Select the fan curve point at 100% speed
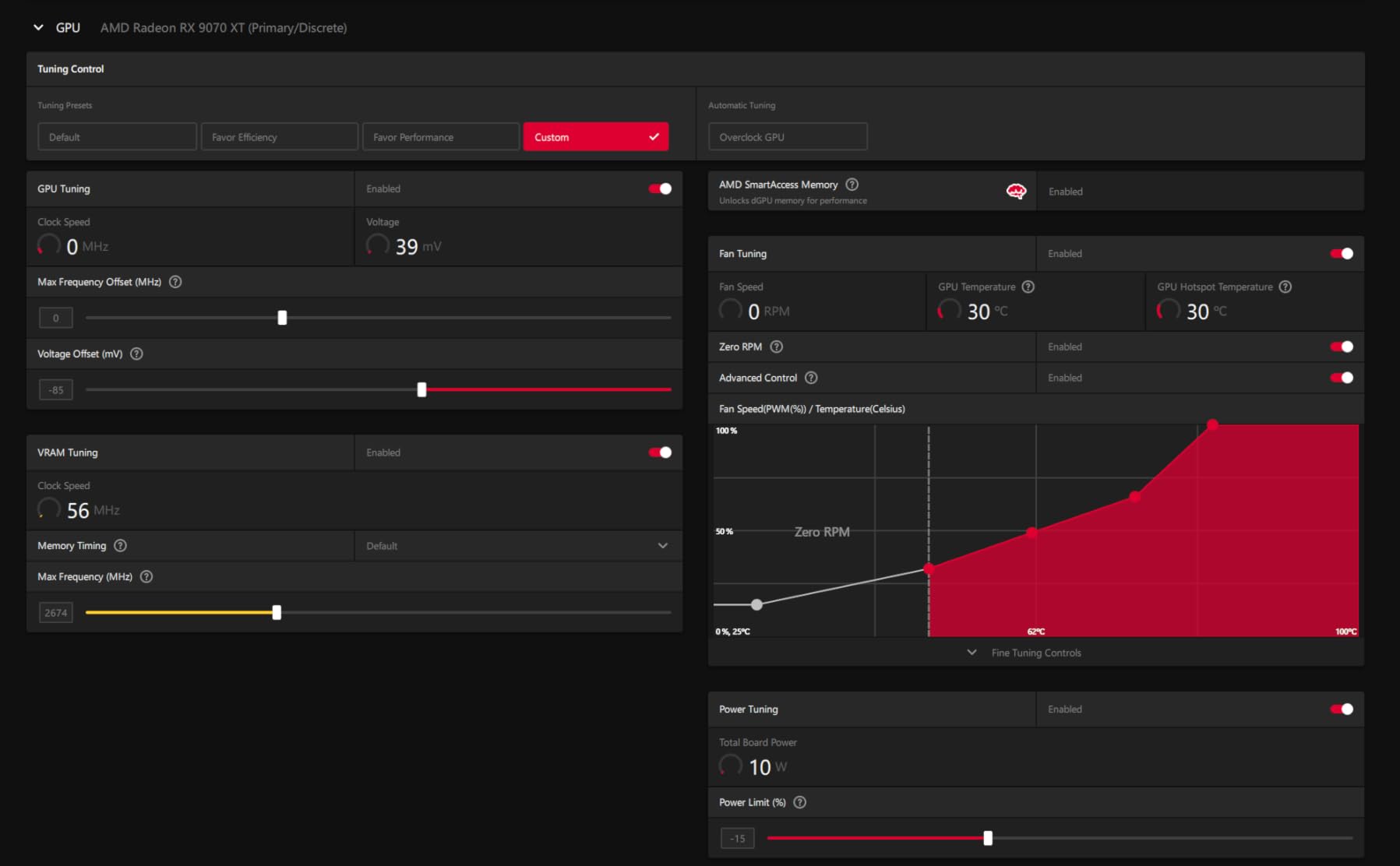 tap(1212, 424)
